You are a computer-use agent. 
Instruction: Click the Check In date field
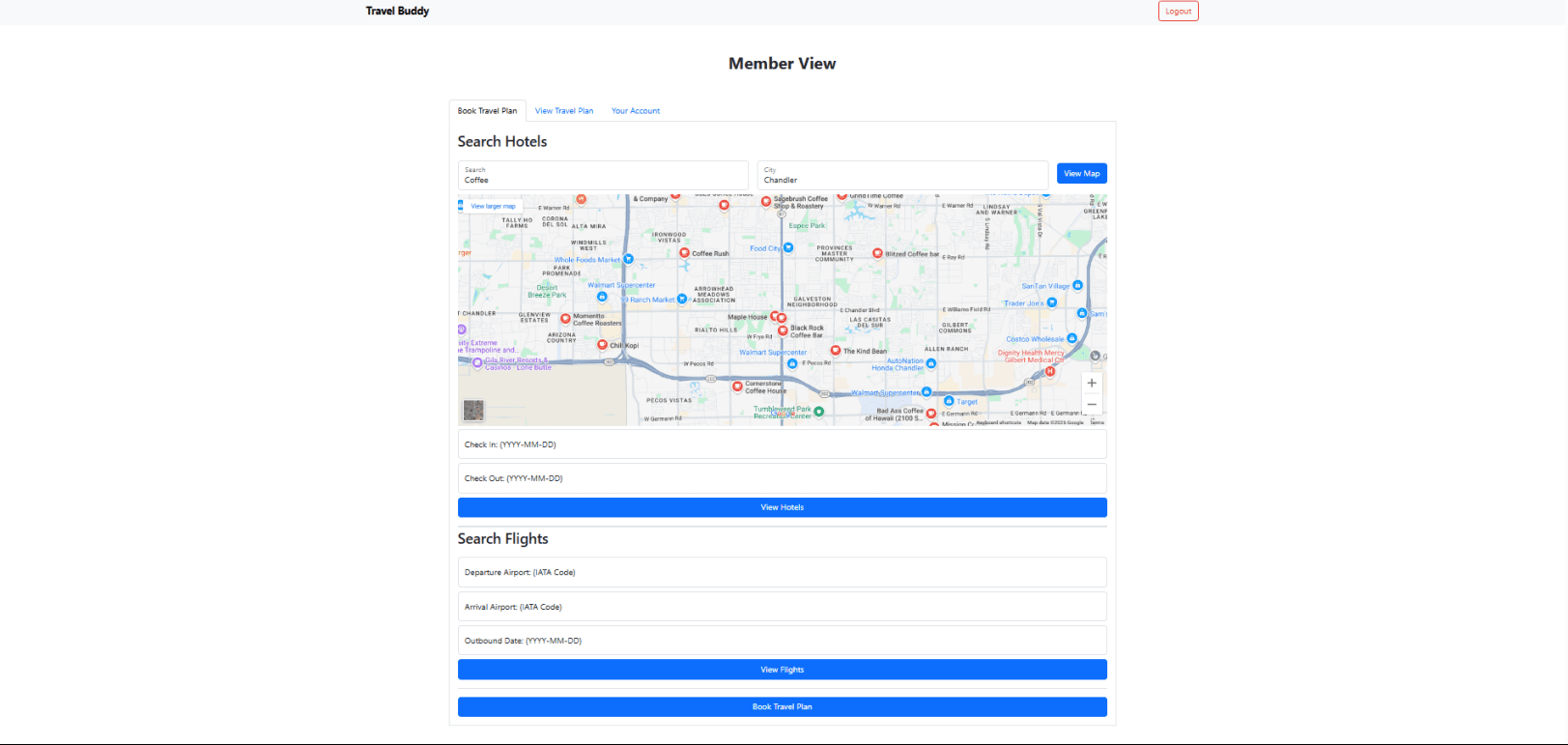point(782,444)
